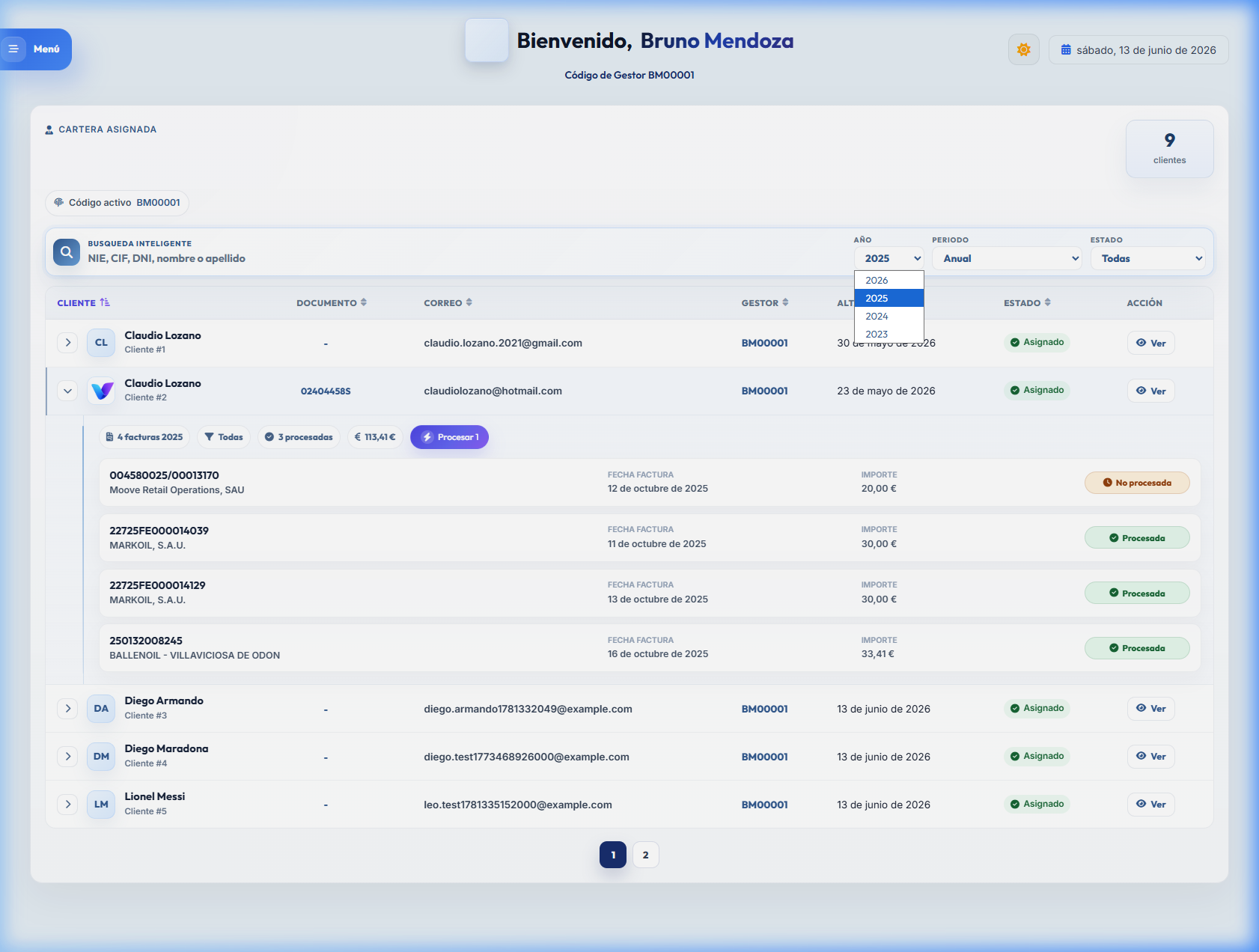
Task: Expand Diego Armando row
Action: pyautogui.click(x=67, y=709)
